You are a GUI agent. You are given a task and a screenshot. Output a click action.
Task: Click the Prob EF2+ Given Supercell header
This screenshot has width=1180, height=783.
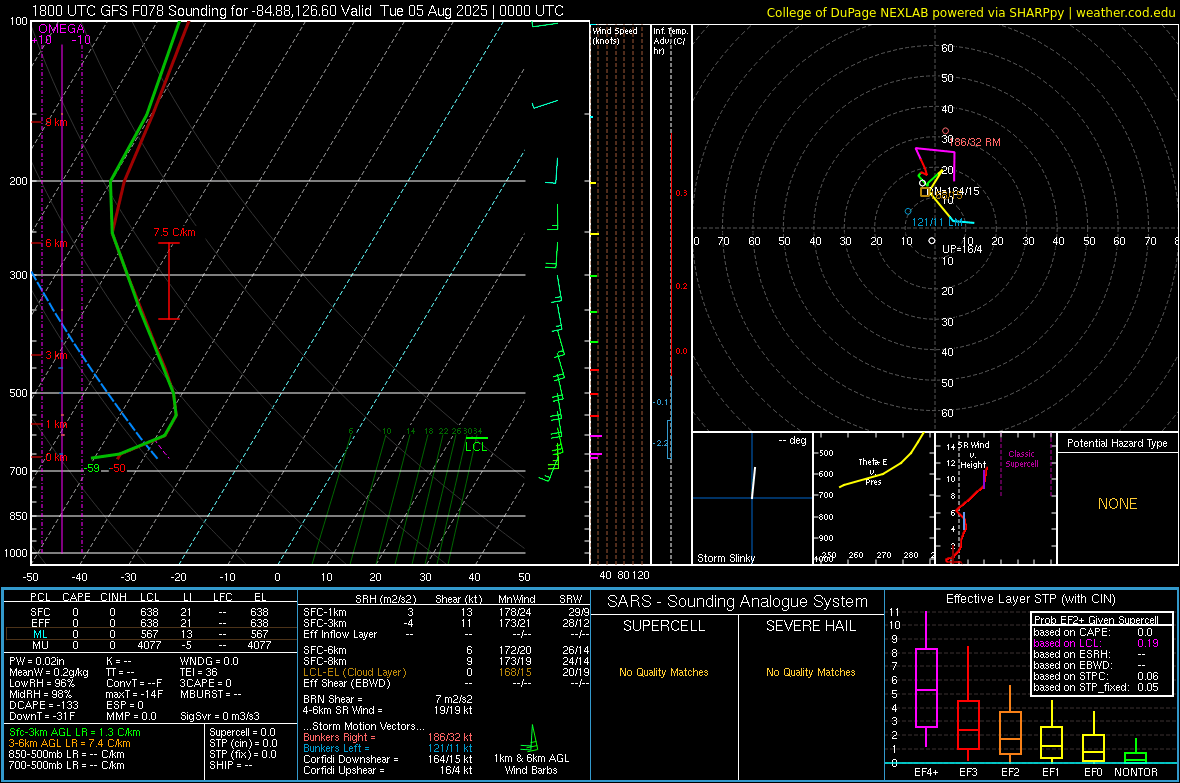click(x=1096, y=620)
